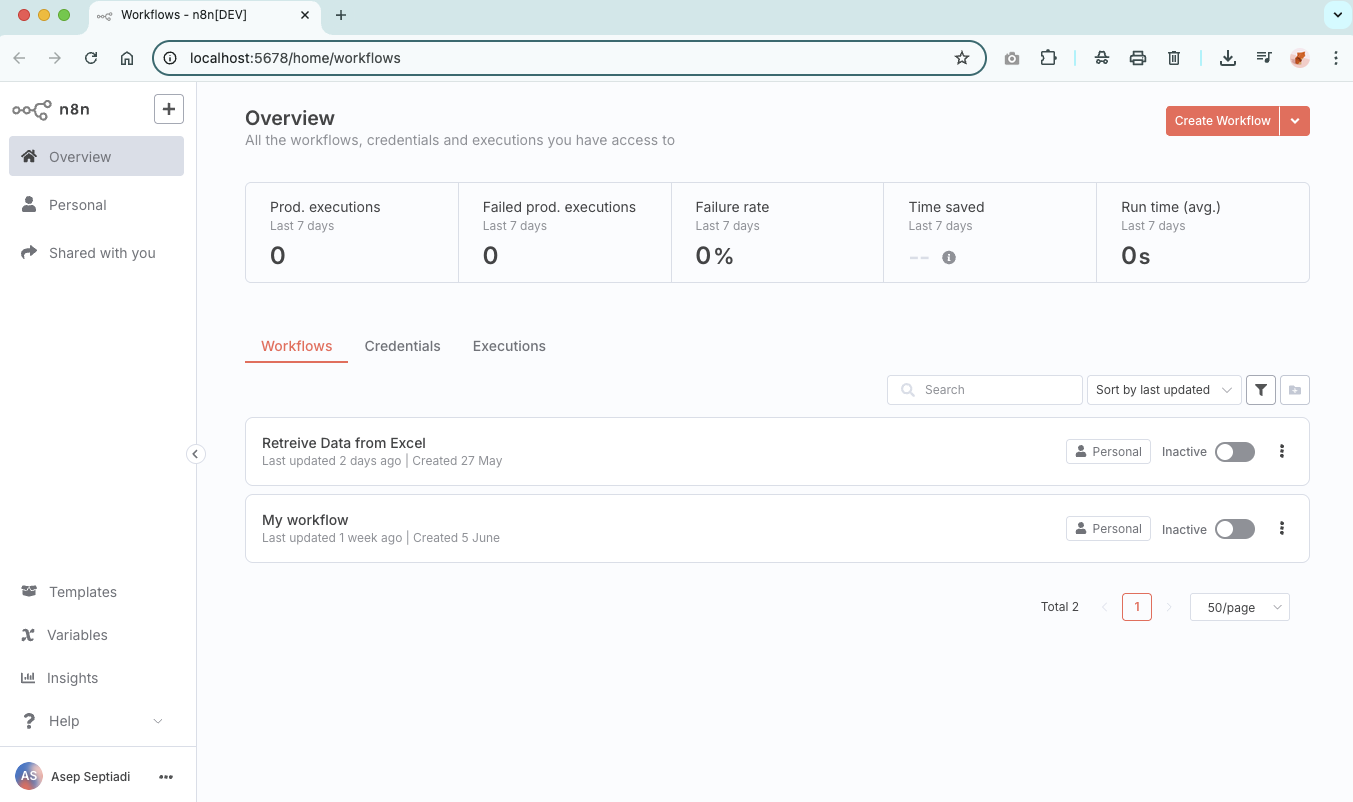Switch to the Credentials tab
Image resolution: width=1353 pixels, height=802 pixels.
pyautogui.click(x=402, y=346)
